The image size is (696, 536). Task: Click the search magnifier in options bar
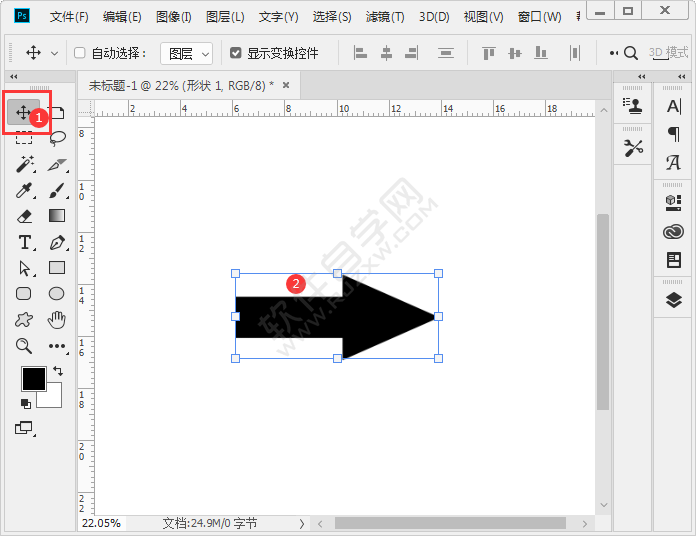click(x=631, y=53)
